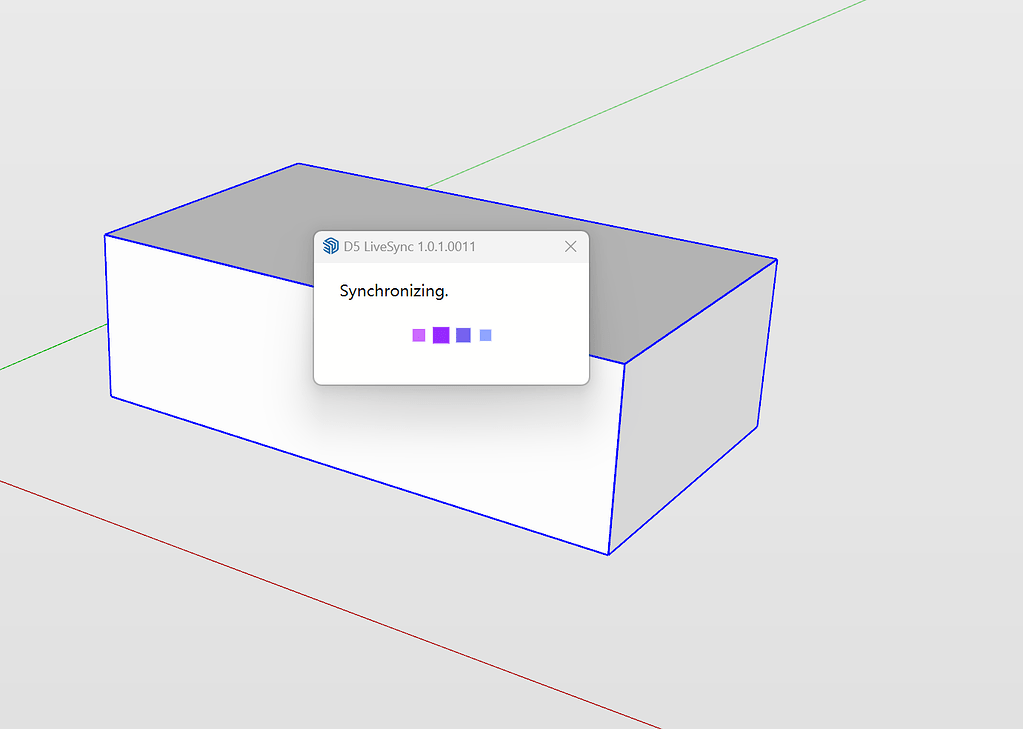Viewport: 1023px width, 729px height.
Task: Click the animated sync loading indicator
Action: (451, 335)
